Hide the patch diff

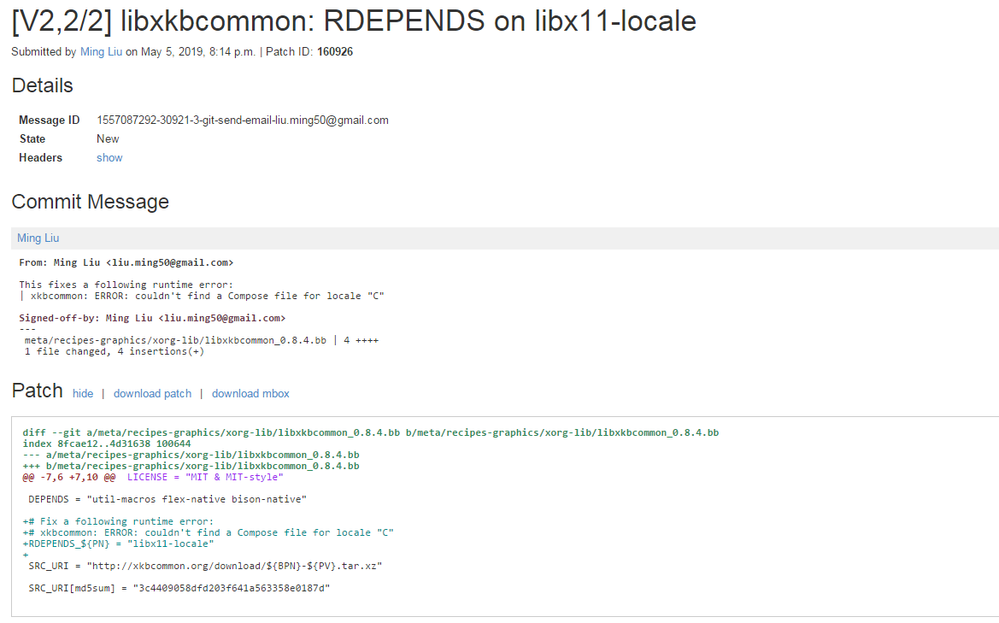pos(83,394)
